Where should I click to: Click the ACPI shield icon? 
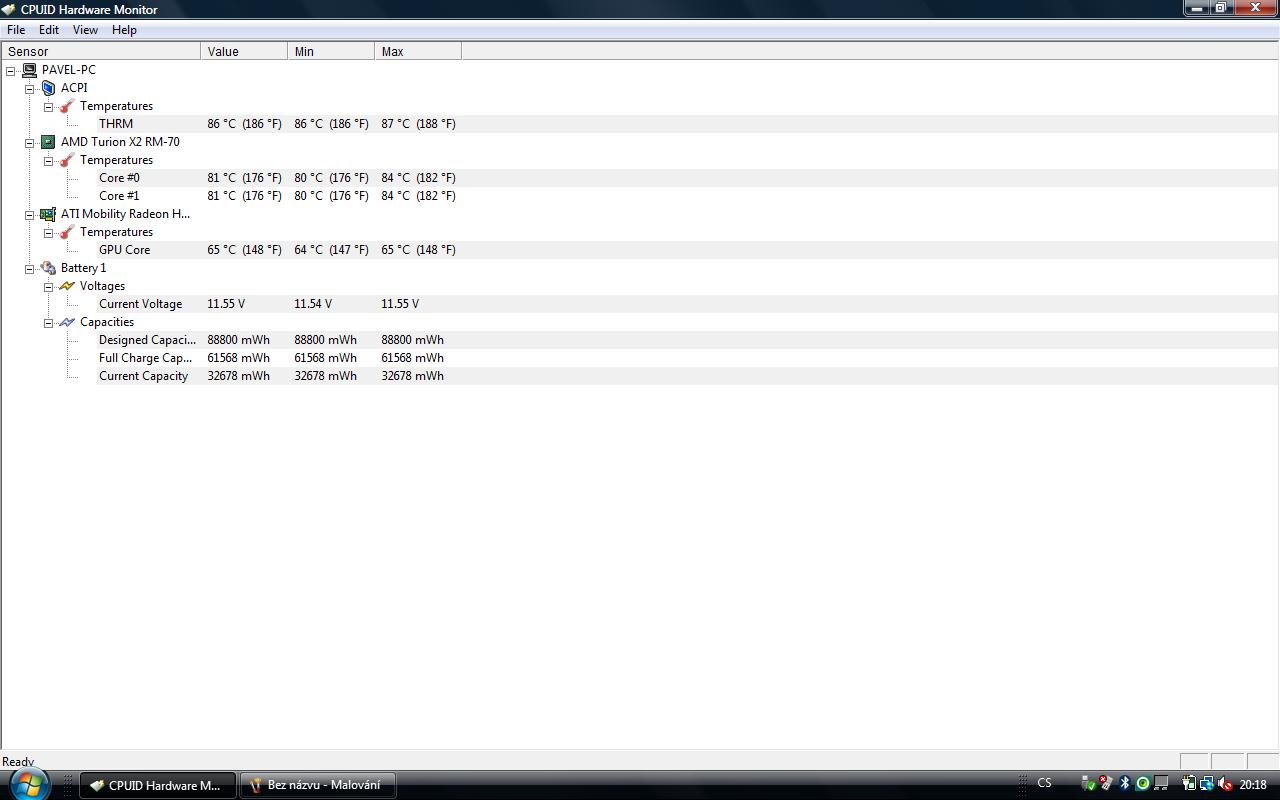(48, 88)
